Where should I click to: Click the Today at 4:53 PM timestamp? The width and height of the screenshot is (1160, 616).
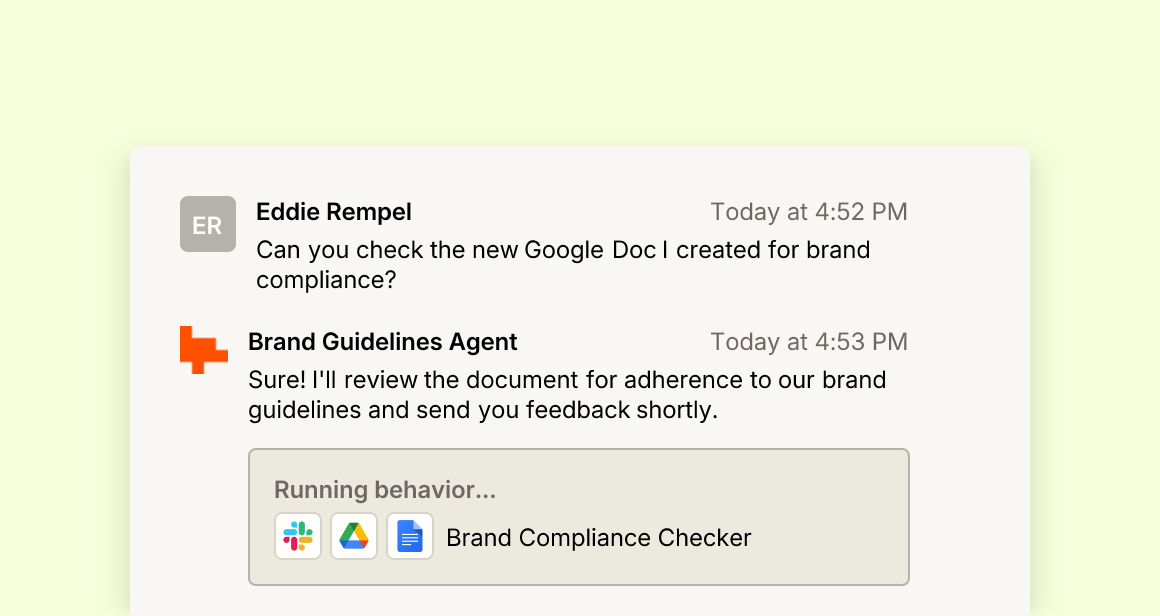(x=809, y=342)
